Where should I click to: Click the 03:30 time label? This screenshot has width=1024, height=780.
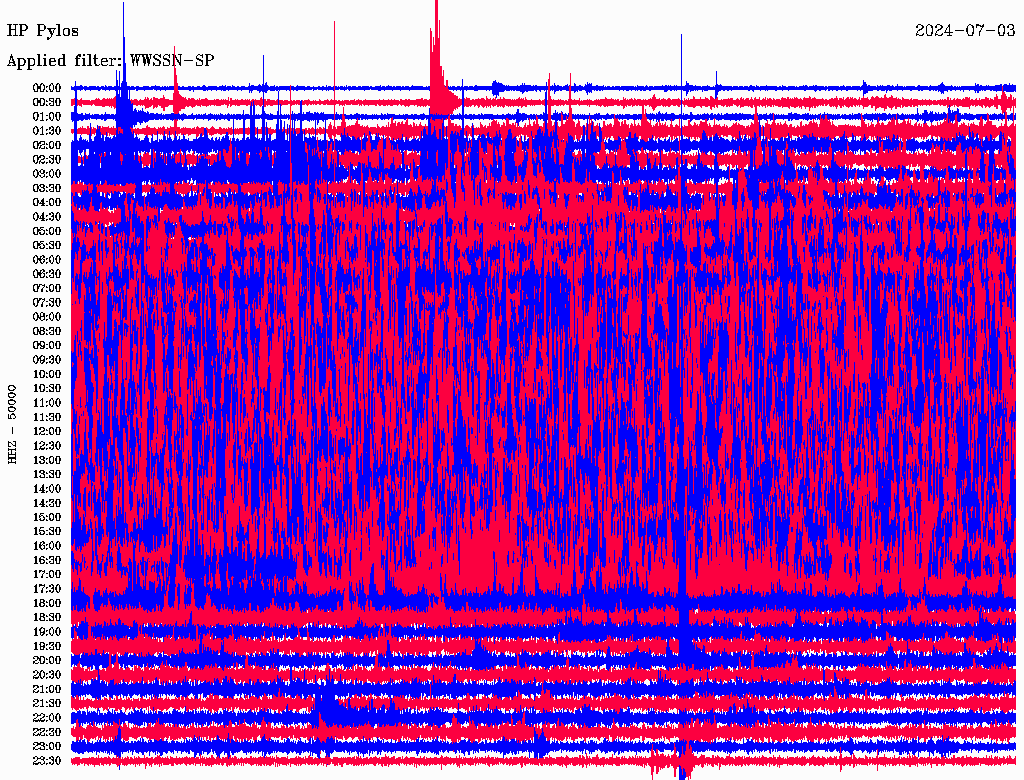[46, 188]
